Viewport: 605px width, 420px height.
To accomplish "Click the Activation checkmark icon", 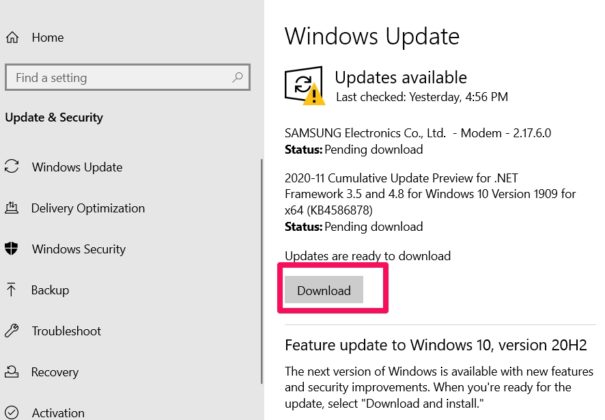I will [11, 412].
